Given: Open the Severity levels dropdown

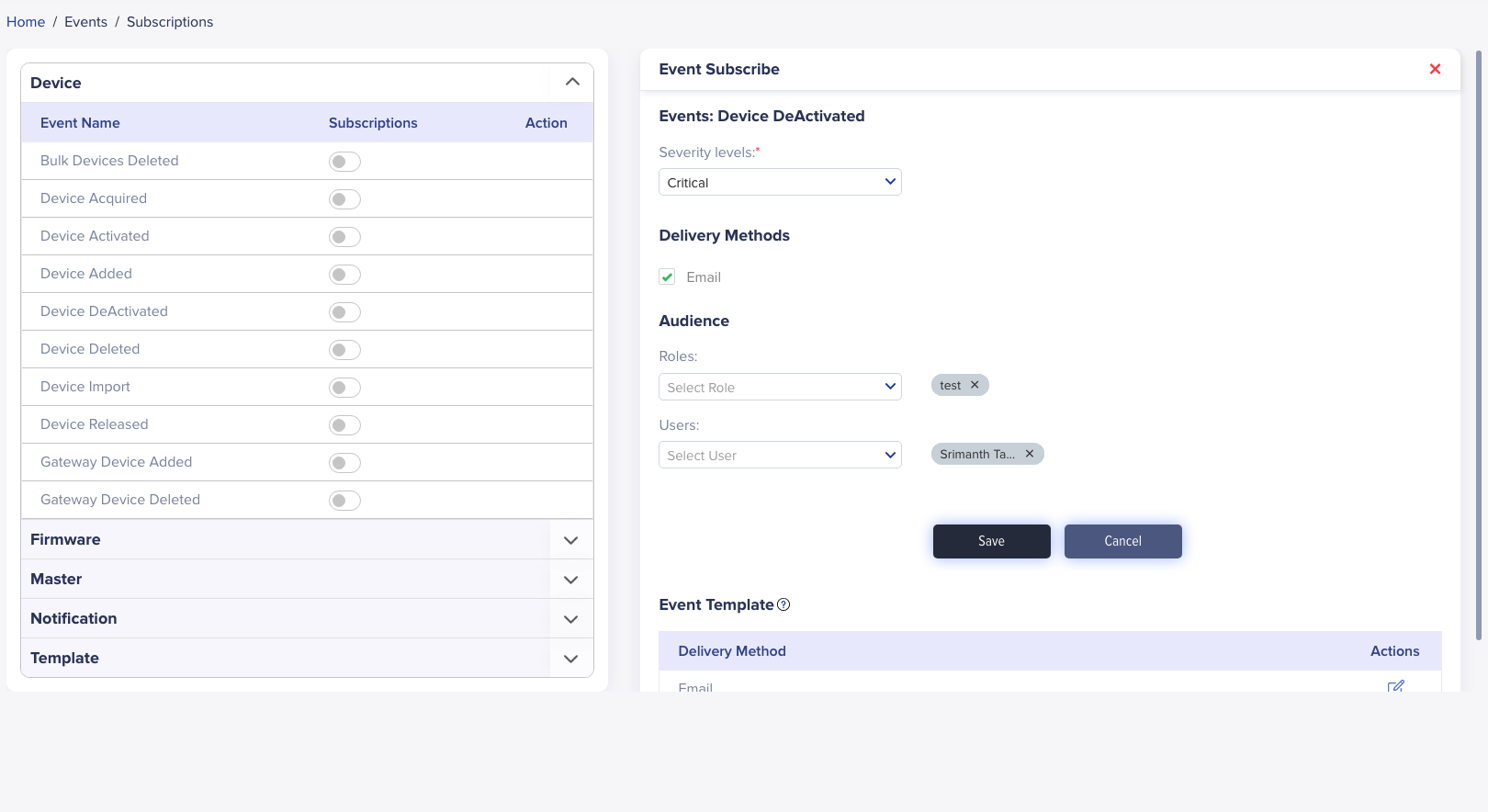Looking at the screenshot, I should point(780,182).
